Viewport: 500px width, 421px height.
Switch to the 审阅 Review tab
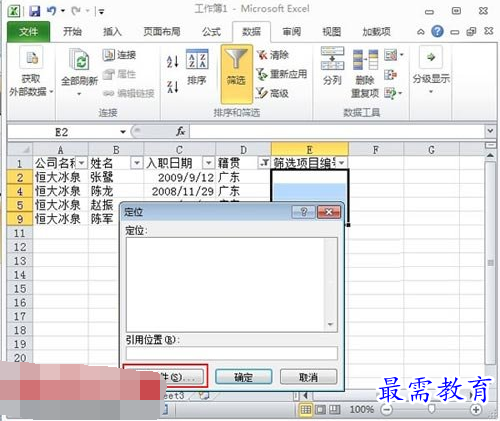(292, 32)
